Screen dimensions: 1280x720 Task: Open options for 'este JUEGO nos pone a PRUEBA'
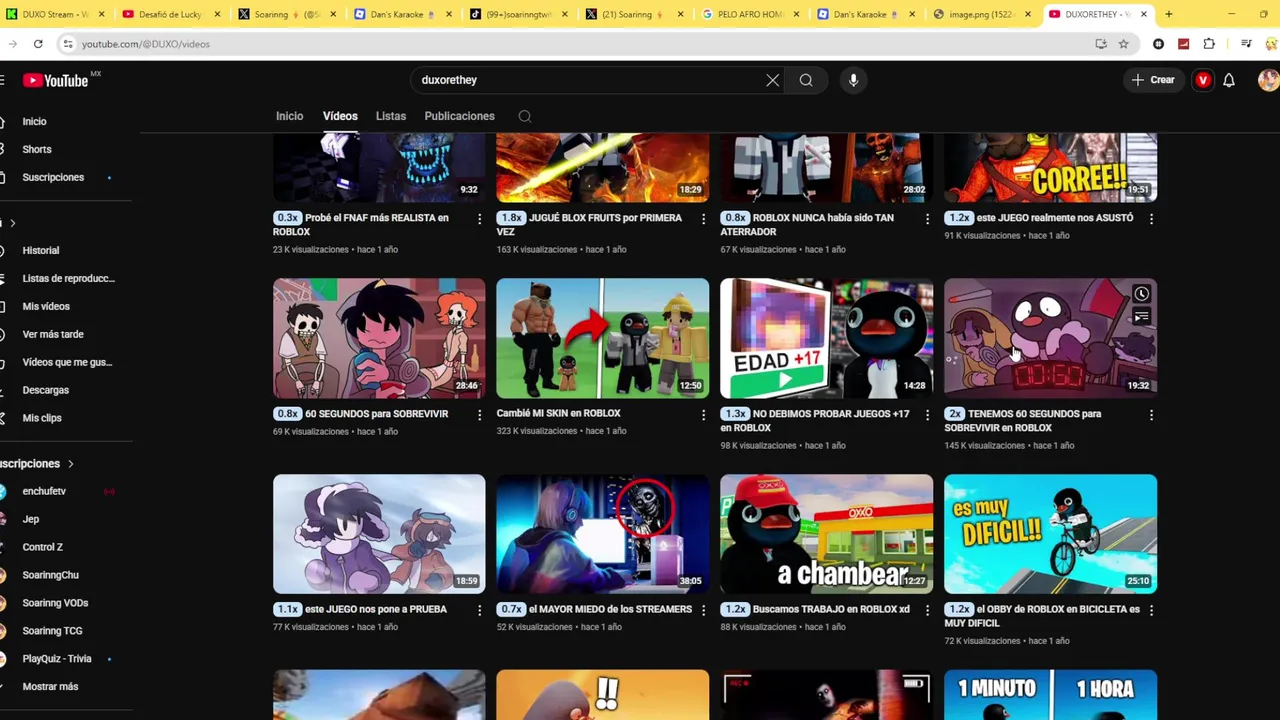(479, 609)
